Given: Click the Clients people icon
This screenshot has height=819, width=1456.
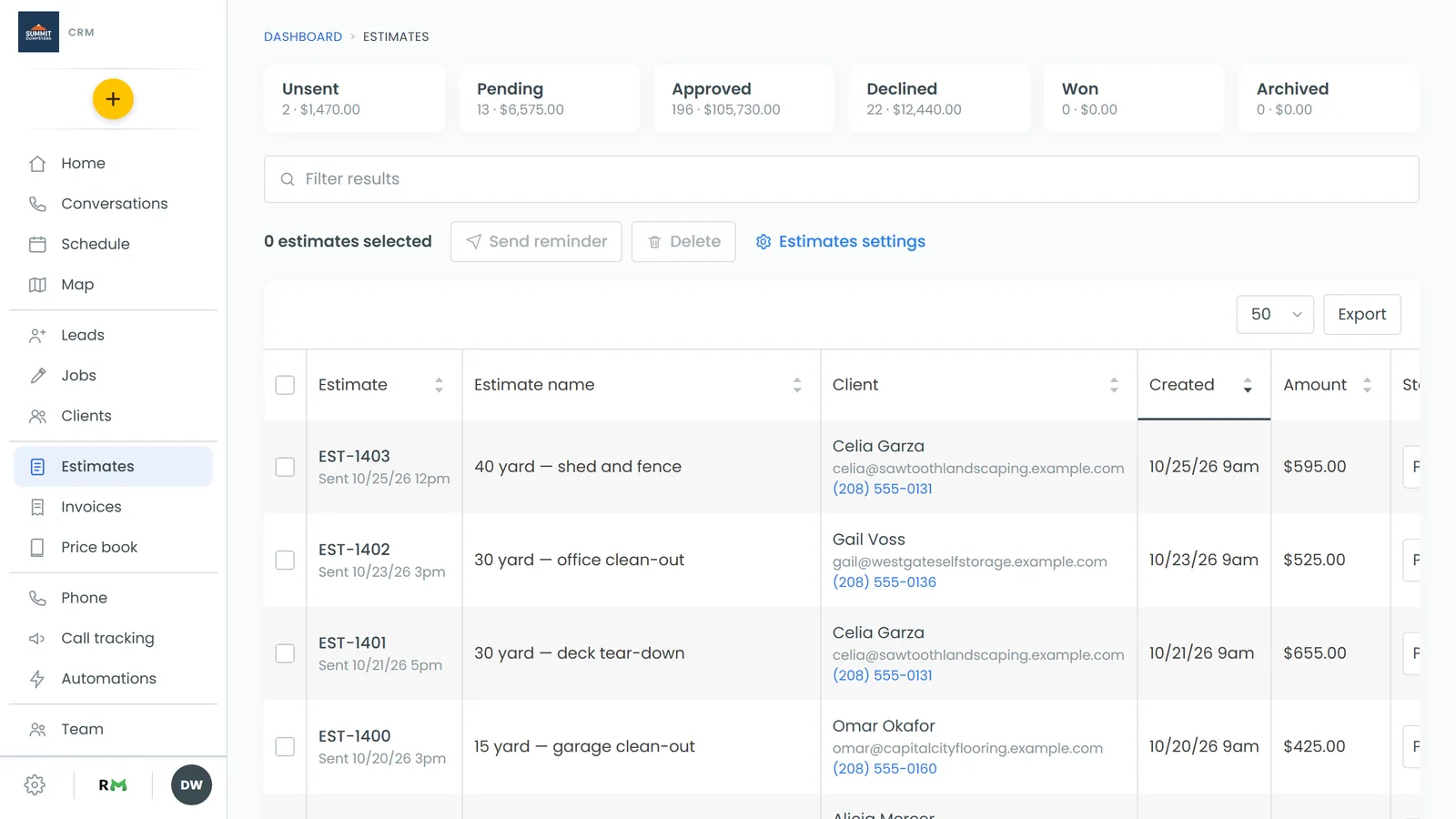Looking at the screenshot, I should [x=37, y=416].
